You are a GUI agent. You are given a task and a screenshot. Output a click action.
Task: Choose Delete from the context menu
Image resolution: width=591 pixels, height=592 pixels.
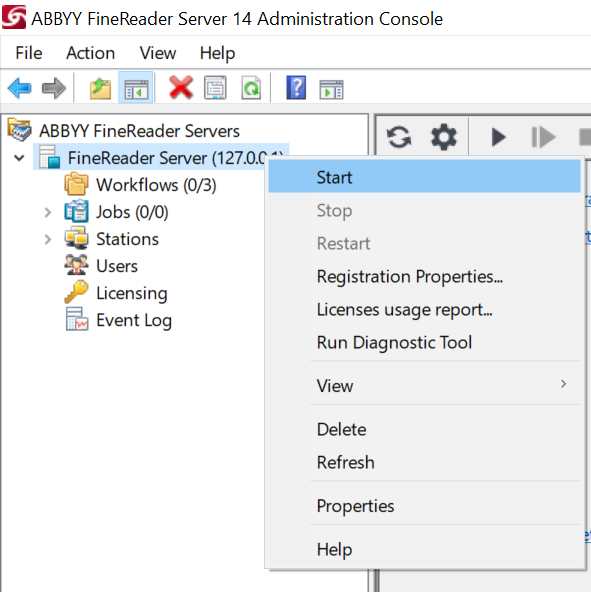click(424, 429)
